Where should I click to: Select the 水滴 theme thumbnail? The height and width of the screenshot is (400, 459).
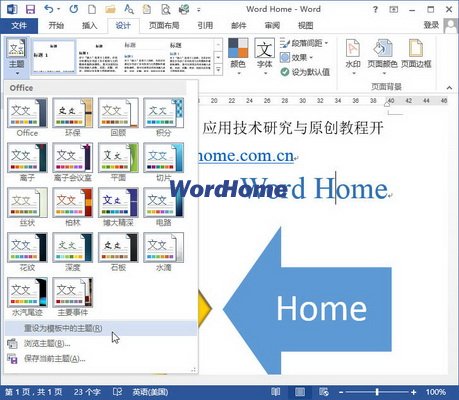[x=163, y=247]
